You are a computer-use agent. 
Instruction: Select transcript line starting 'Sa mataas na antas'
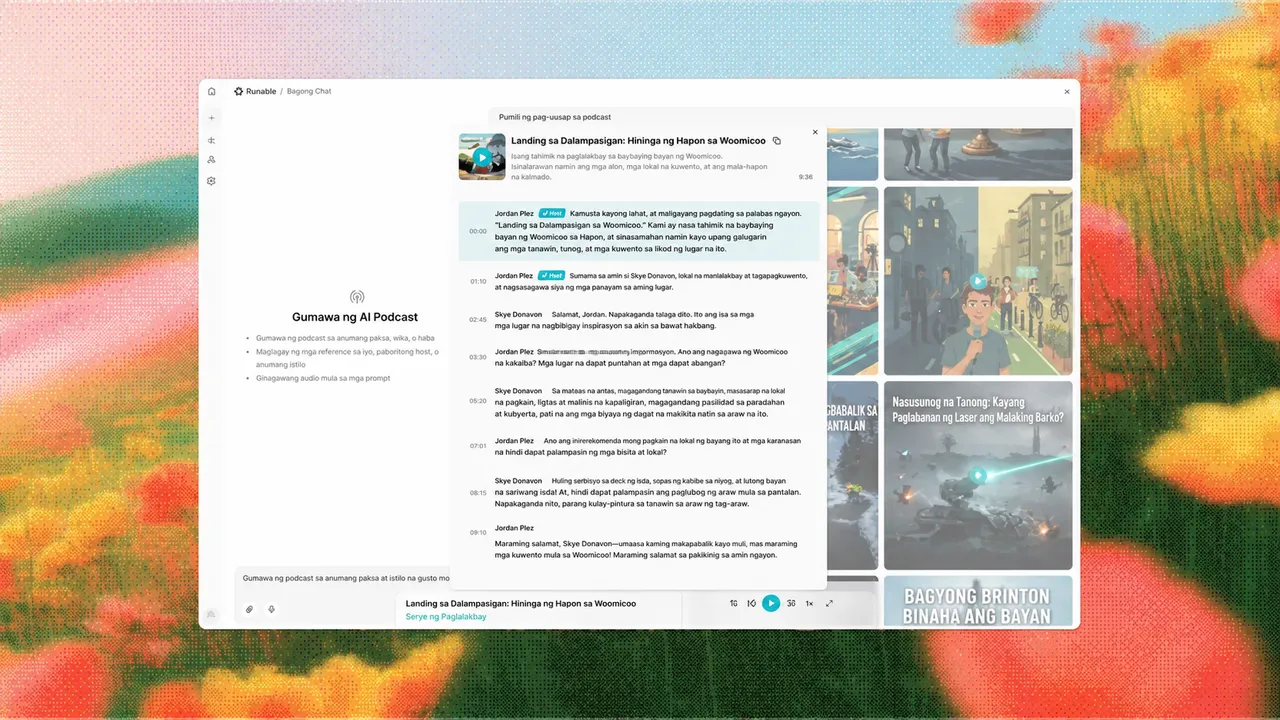point(640,402)
